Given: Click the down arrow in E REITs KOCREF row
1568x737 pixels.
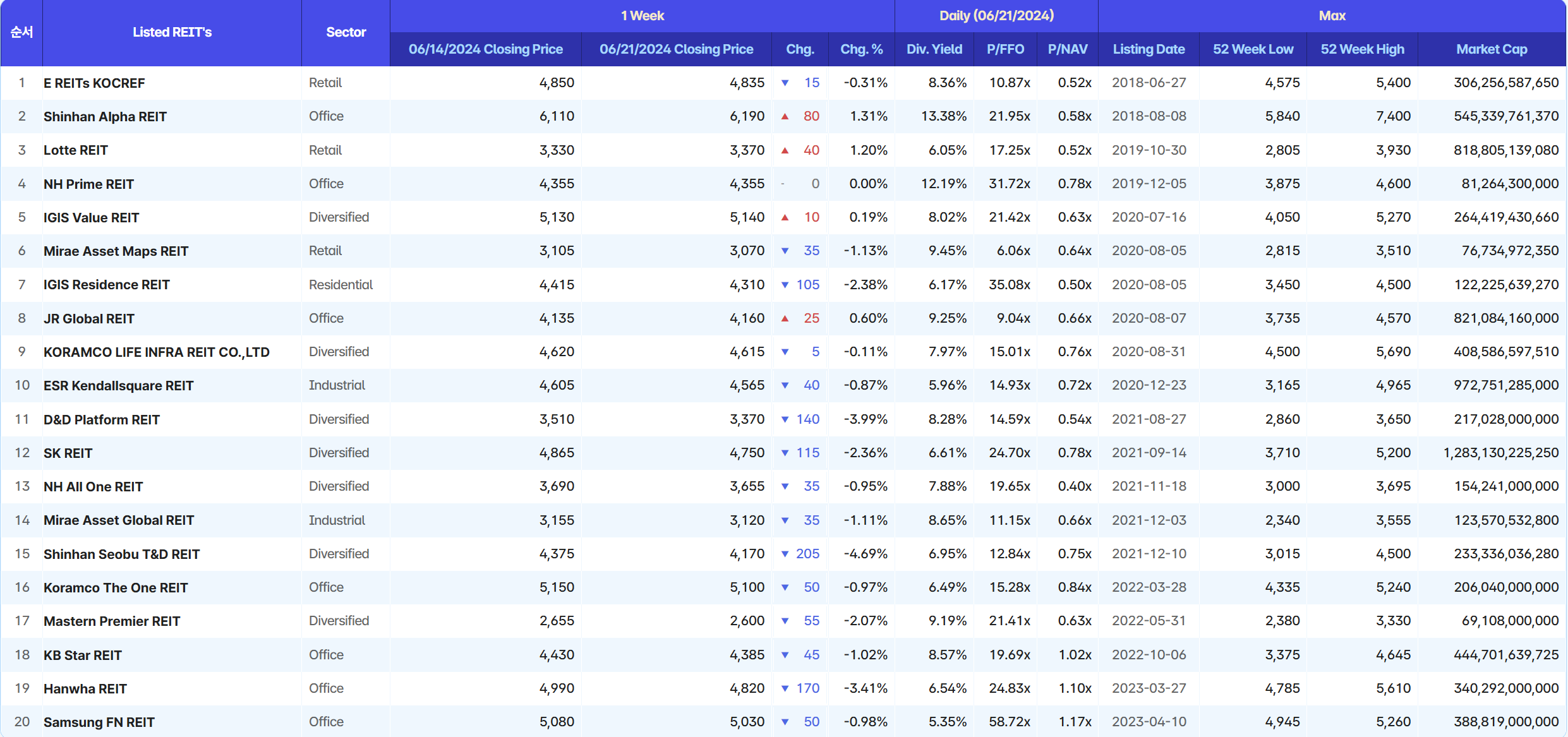Looking at the screenshot, I should coord(785,83).
